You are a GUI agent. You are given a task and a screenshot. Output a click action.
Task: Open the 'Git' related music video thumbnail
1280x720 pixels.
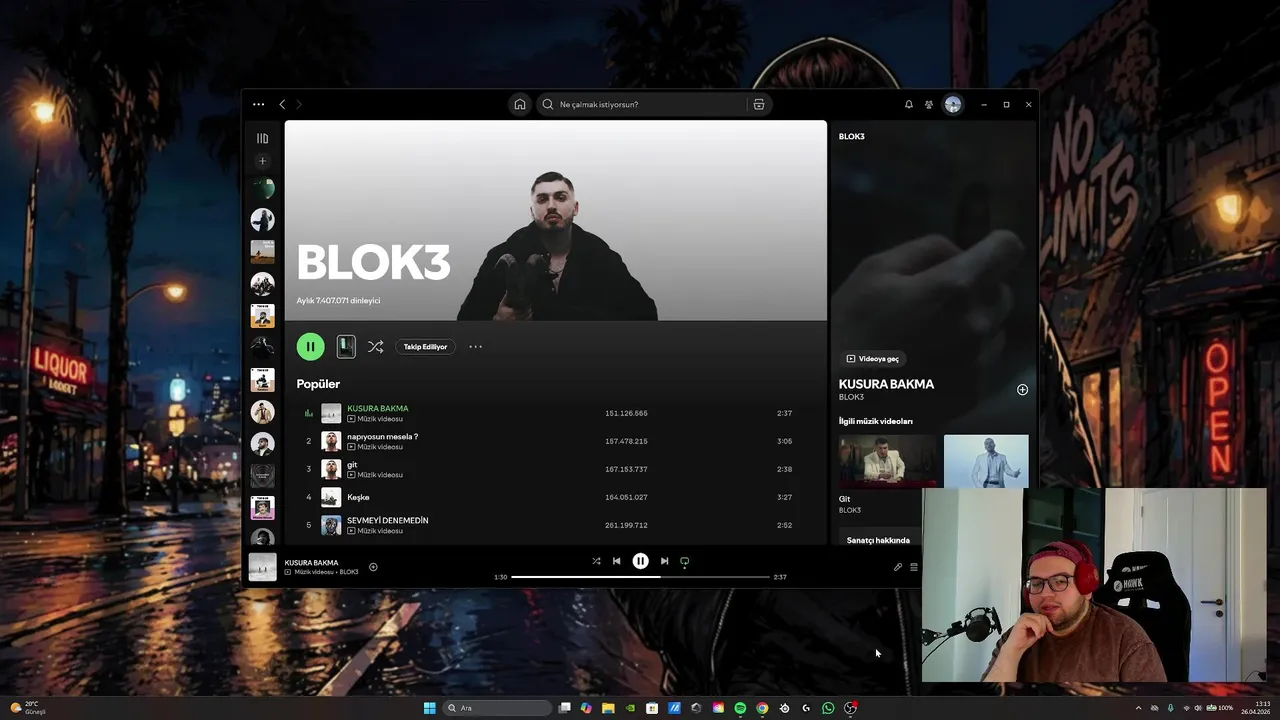[x=888, y=461]
